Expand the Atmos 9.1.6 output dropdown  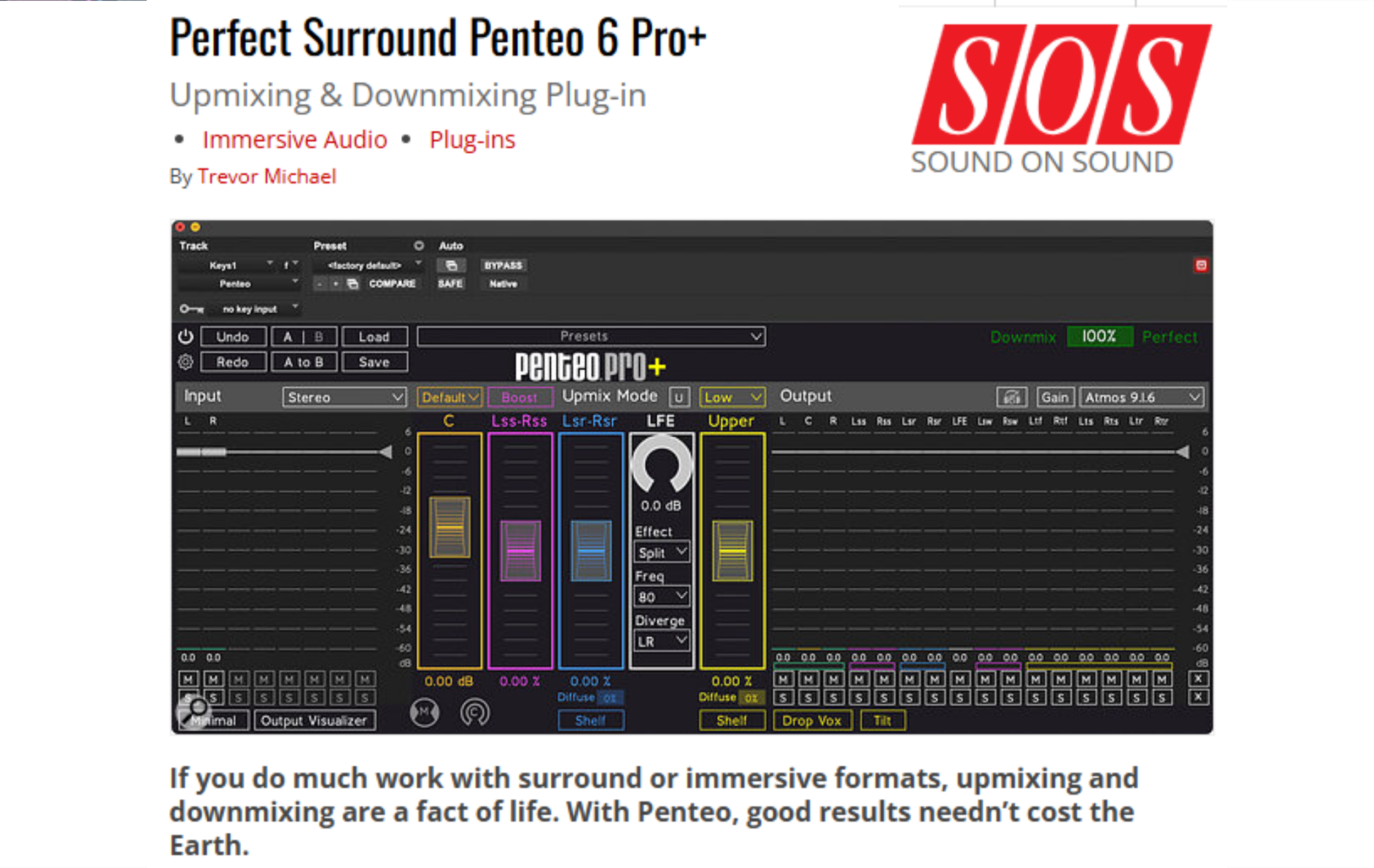click(1142, 397)
